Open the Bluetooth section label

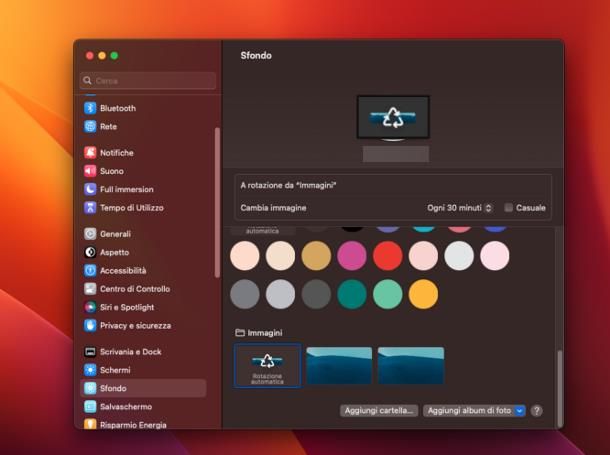pos(118,108)
